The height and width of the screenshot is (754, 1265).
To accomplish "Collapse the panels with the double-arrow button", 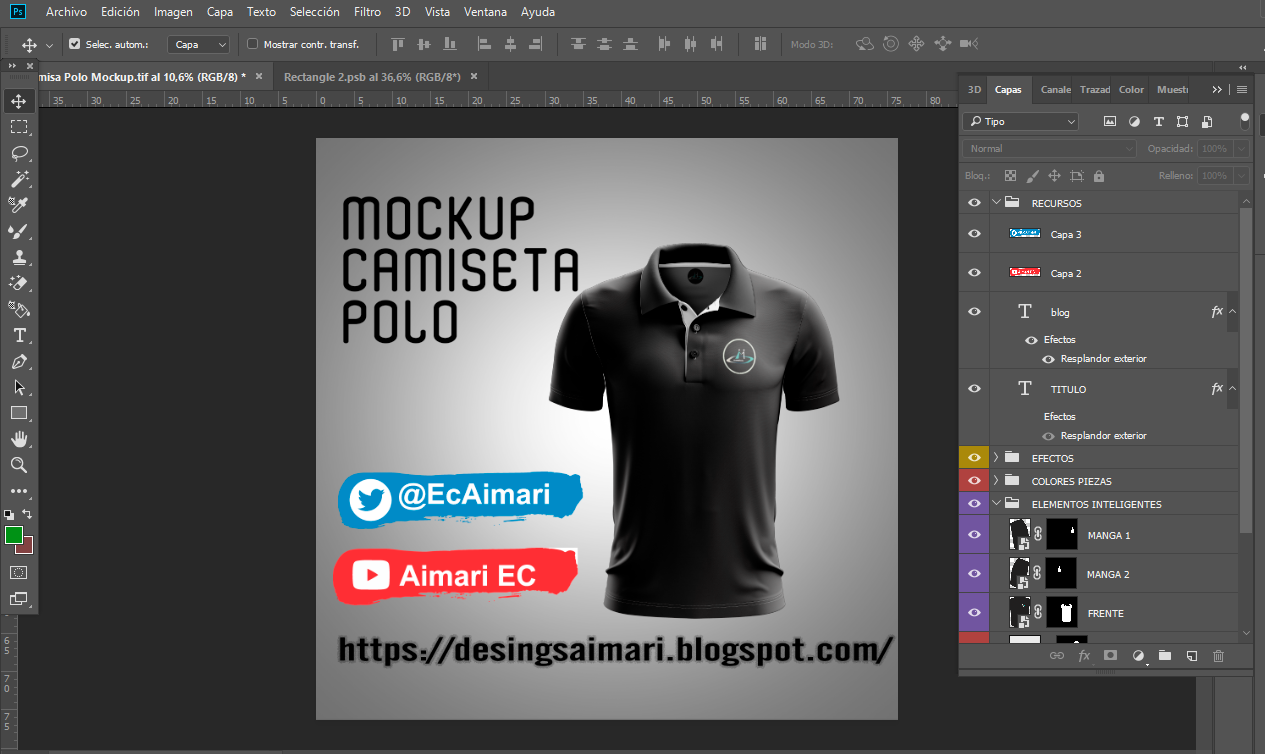I will (1216, 89).
